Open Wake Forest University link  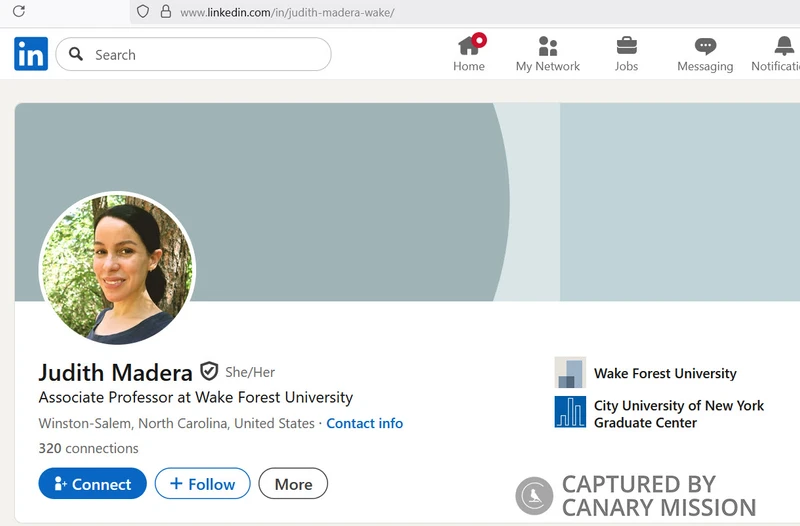coord(665,373)
